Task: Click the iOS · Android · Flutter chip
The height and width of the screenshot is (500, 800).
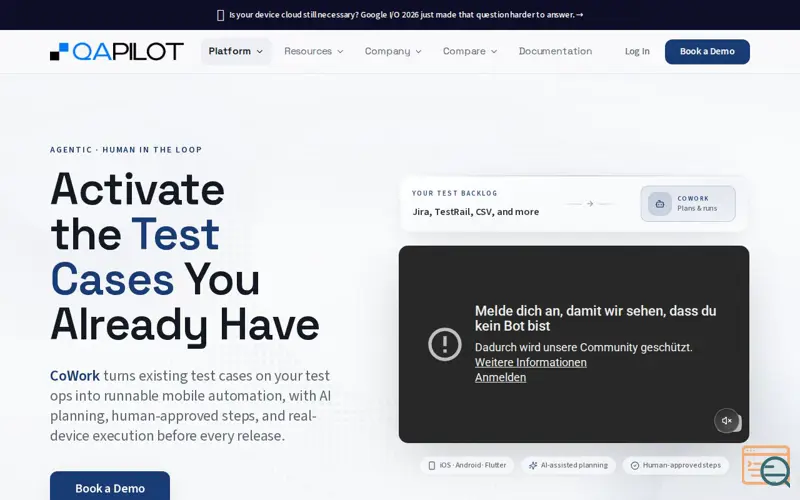Action: click(467, 465)
